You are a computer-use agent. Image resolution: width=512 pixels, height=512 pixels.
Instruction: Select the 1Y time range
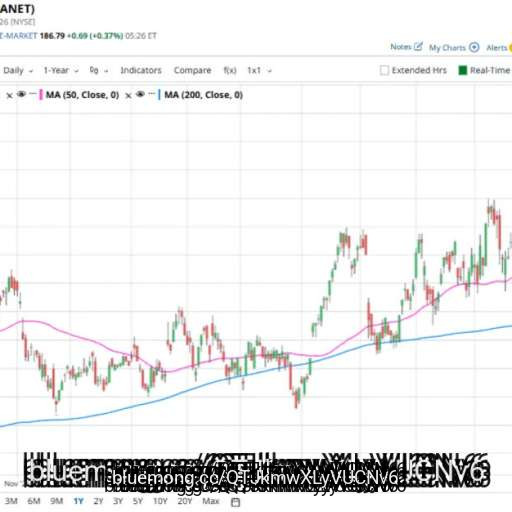click(78, 501)
